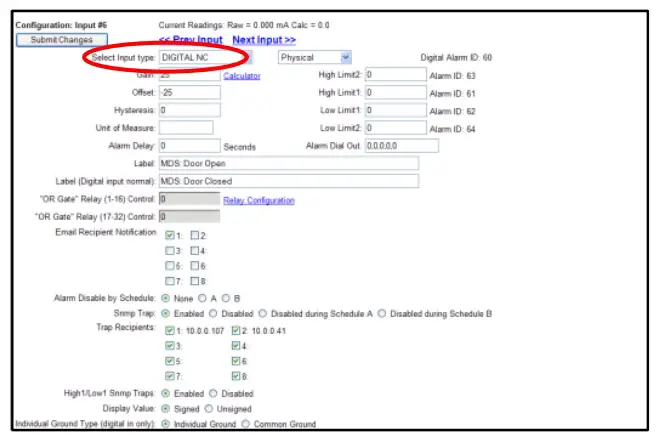Uncheck Trap Recipient 2 10.0.0.41
This screenshot has height=438, width=656.
tap(236, 330)
